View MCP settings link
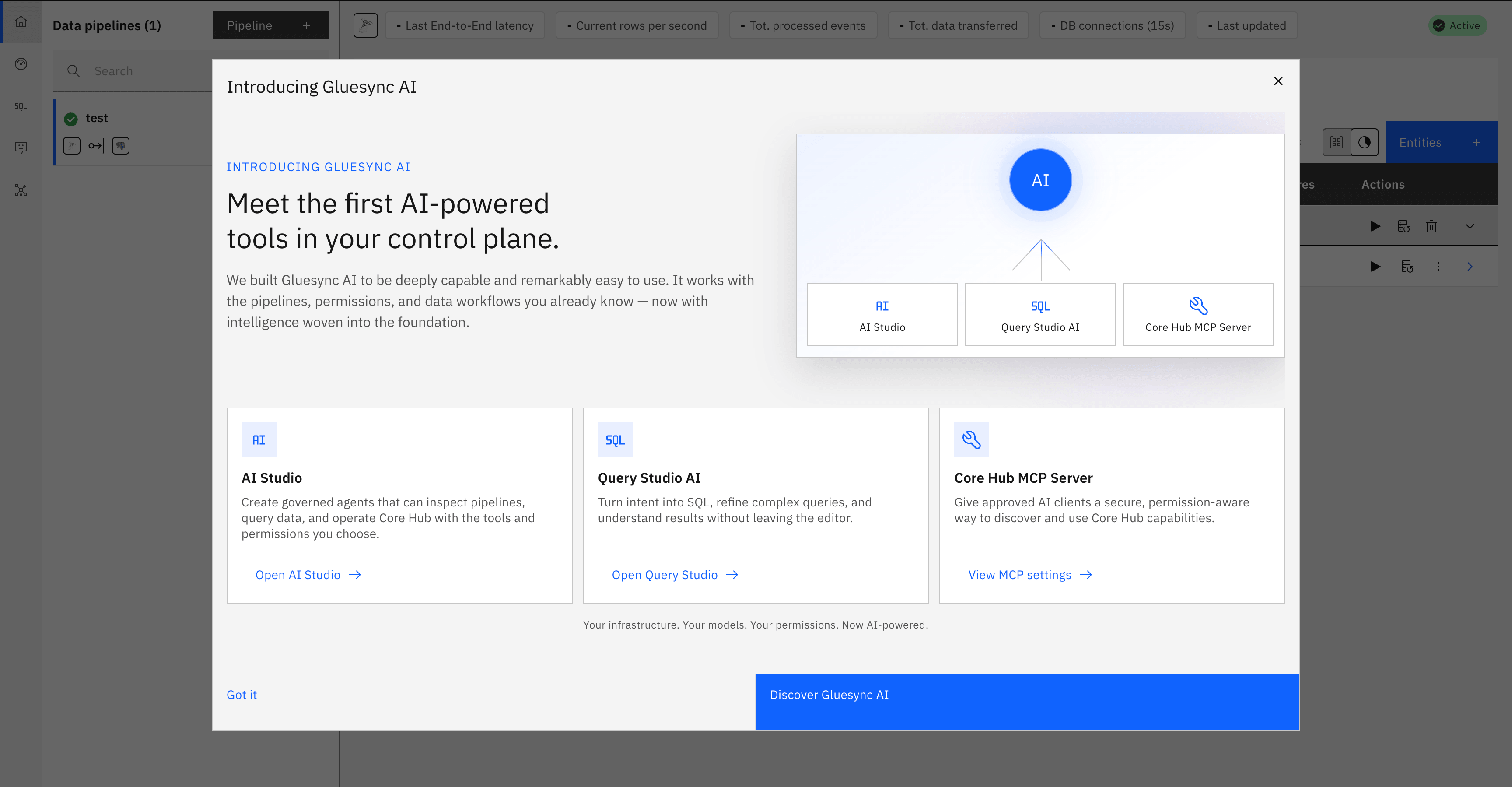The width and height of the screenshot is (1512, 787). (x=1030, y=575)
